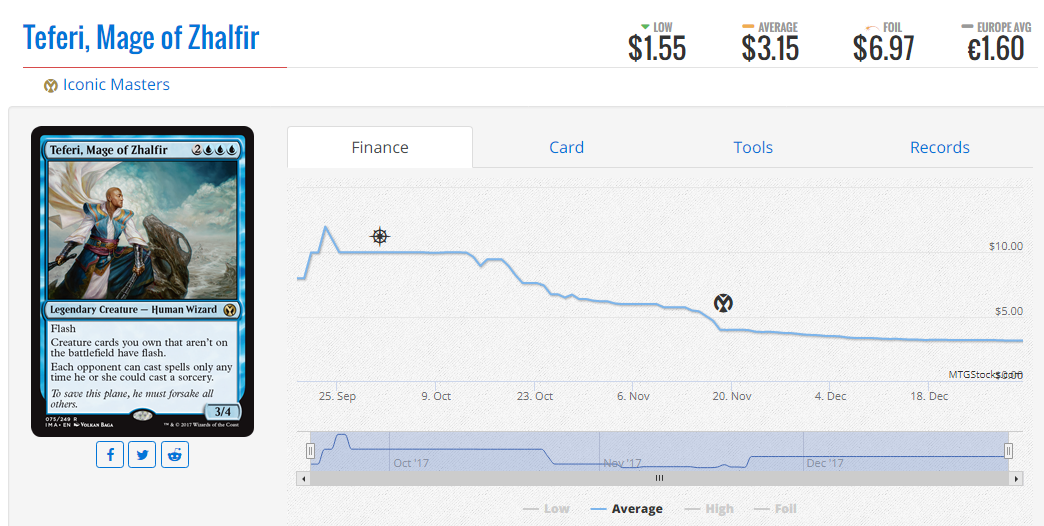Viewport: 1044px width, 526px height.
Task: Share card on Twitter
Action: pyautogui.click(x=142, y=455)
